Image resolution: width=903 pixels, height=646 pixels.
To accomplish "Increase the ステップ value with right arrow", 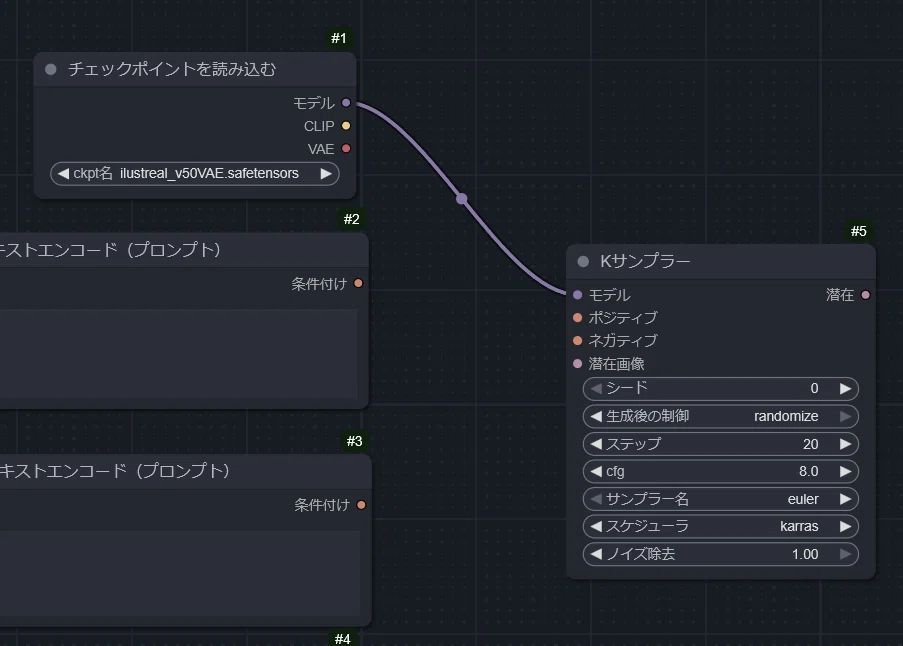I will coord(845,444).
